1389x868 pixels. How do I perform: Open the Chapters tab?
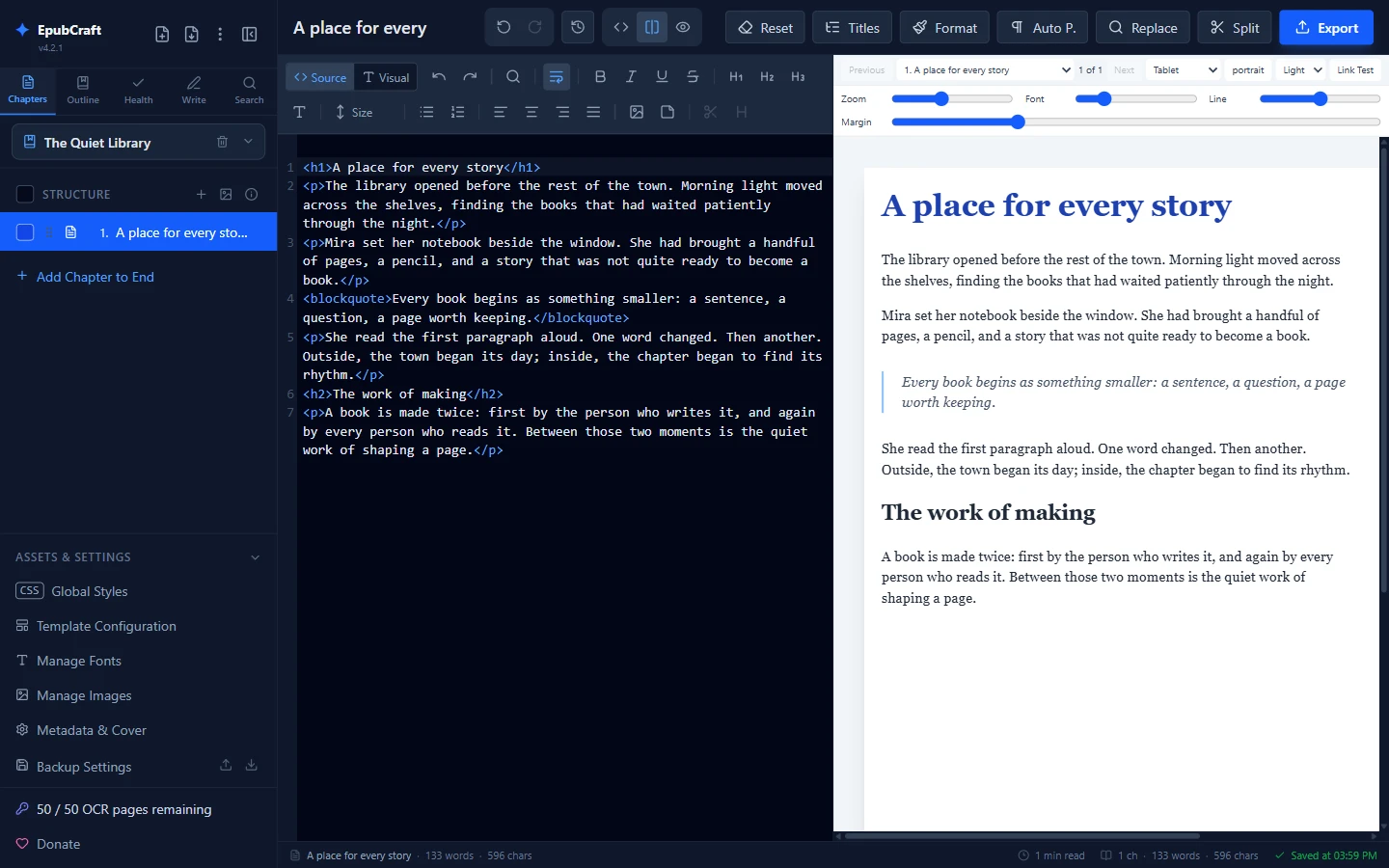tap(27, 90)
